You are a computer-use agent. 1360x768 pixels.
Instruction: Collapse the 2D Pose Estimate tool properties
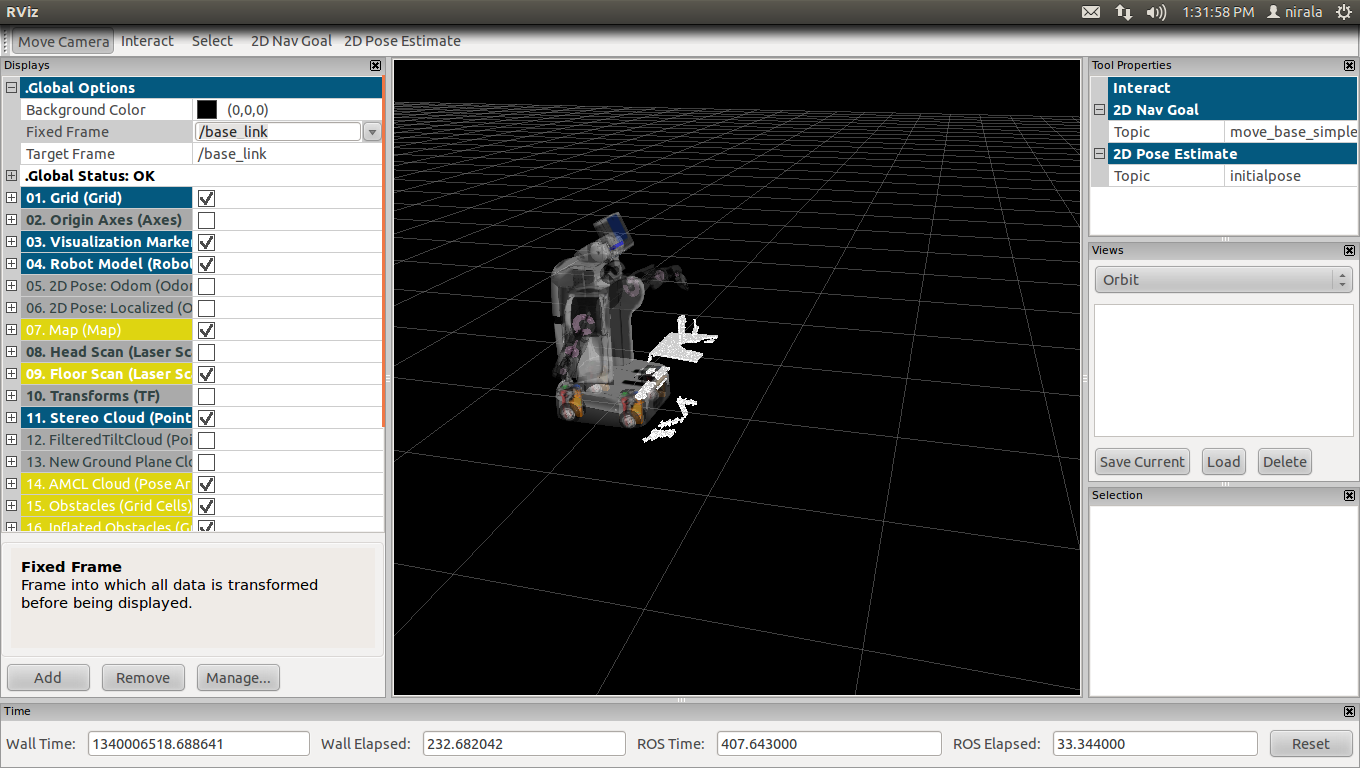click(x=1099, y=154)
